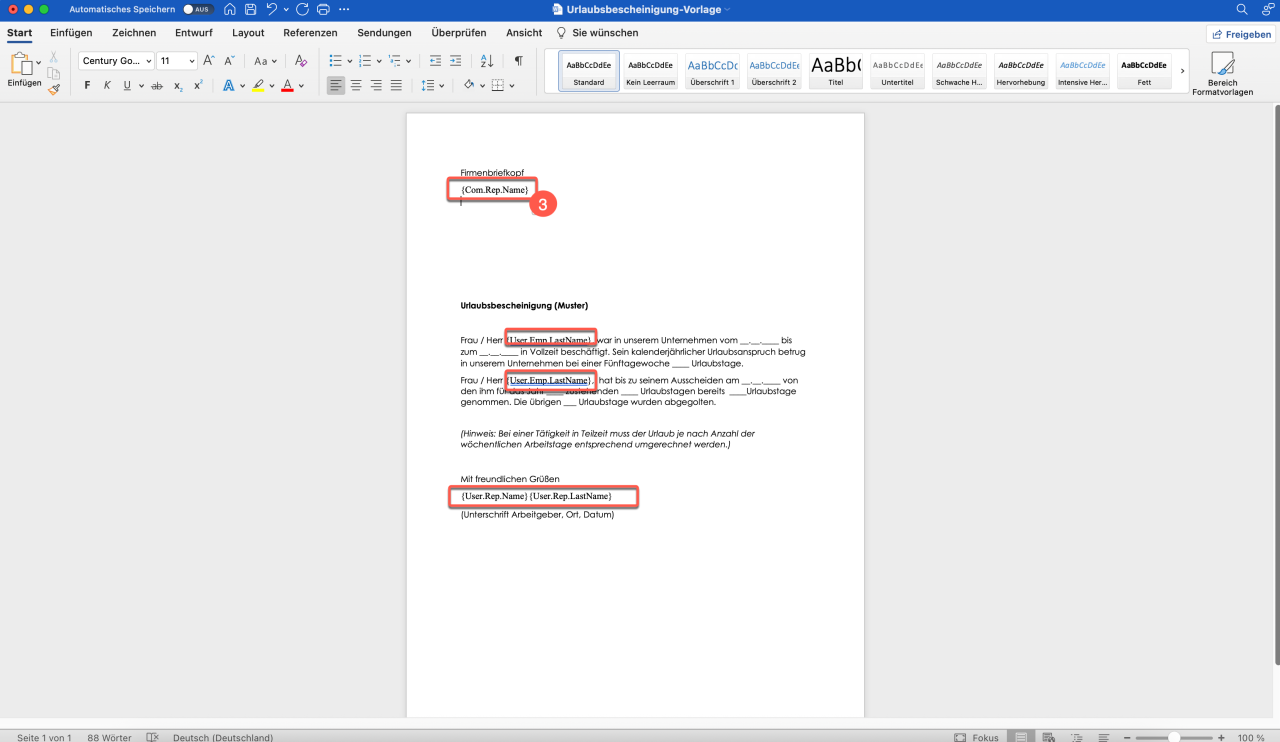Click the format painter brush icon
Screen dimensions: 1280x742
[x=54, y=89]
